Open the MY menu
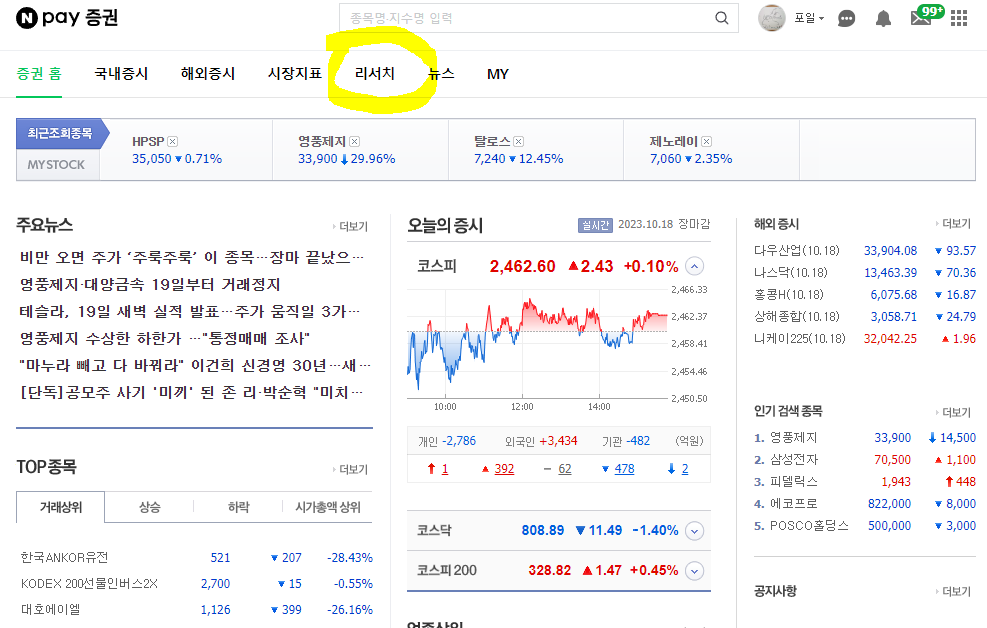 [498, 74]
